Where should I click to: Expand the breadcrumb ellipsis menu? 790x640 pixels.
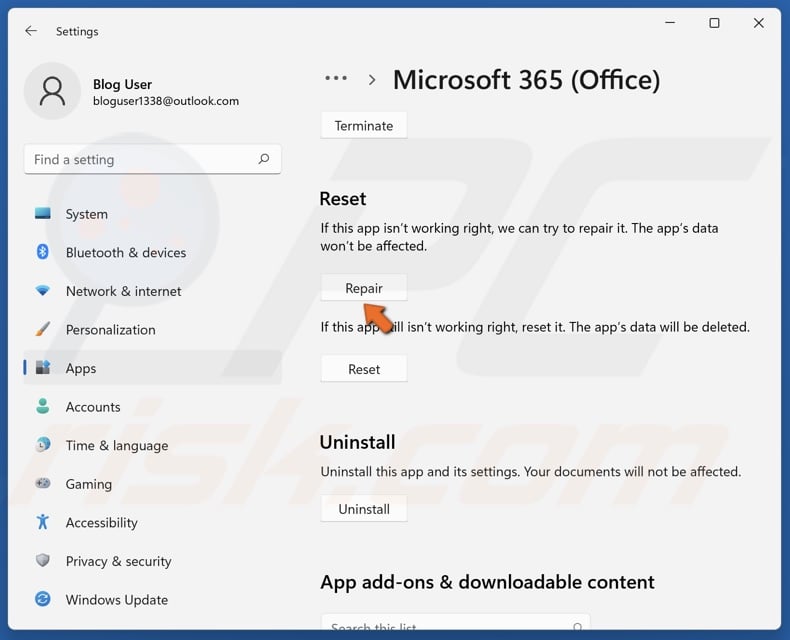[x=336, y=79]
